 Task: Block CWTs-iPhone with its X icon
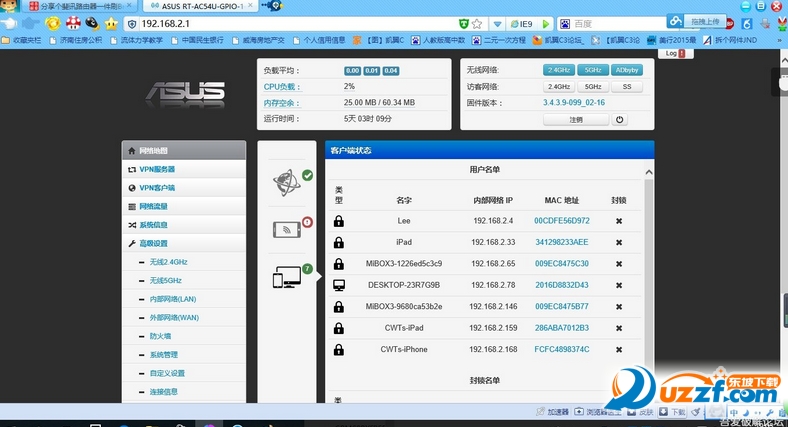619,350
